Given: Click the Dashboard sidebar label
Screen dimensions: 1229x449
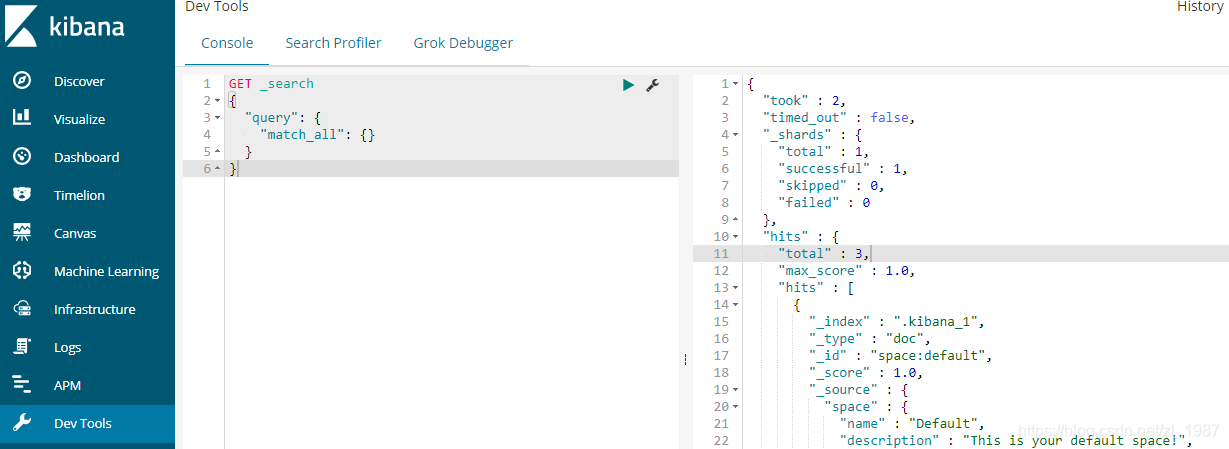Looking at the screenshot, I should click(x=86, y=157).
